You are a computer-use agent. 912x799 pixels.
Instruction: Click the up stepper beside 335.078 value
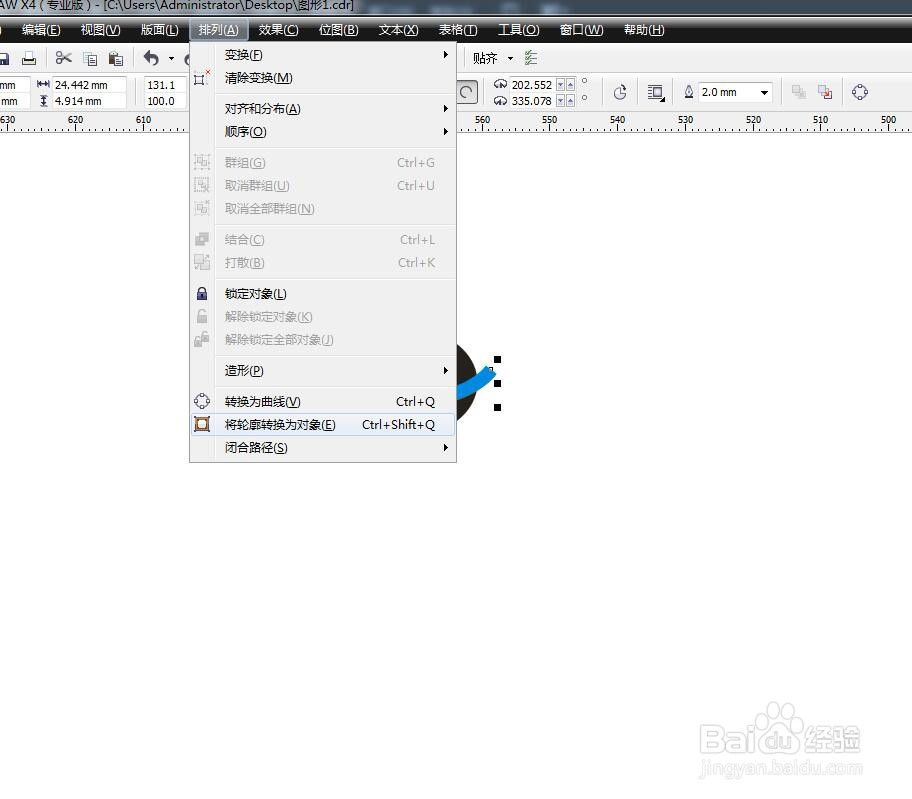point(570,101)
